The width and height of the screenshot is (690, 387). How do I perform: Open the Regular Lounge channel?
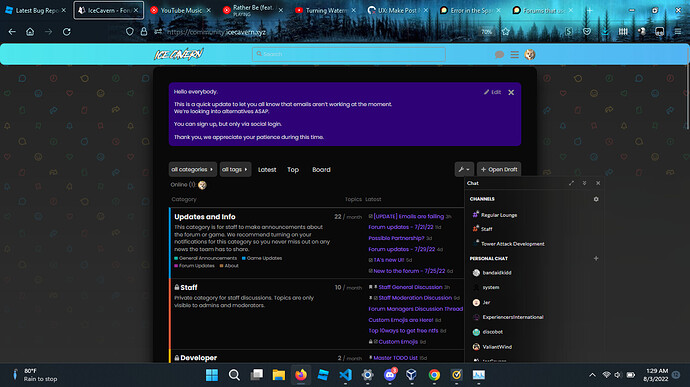tap(499, 215)
